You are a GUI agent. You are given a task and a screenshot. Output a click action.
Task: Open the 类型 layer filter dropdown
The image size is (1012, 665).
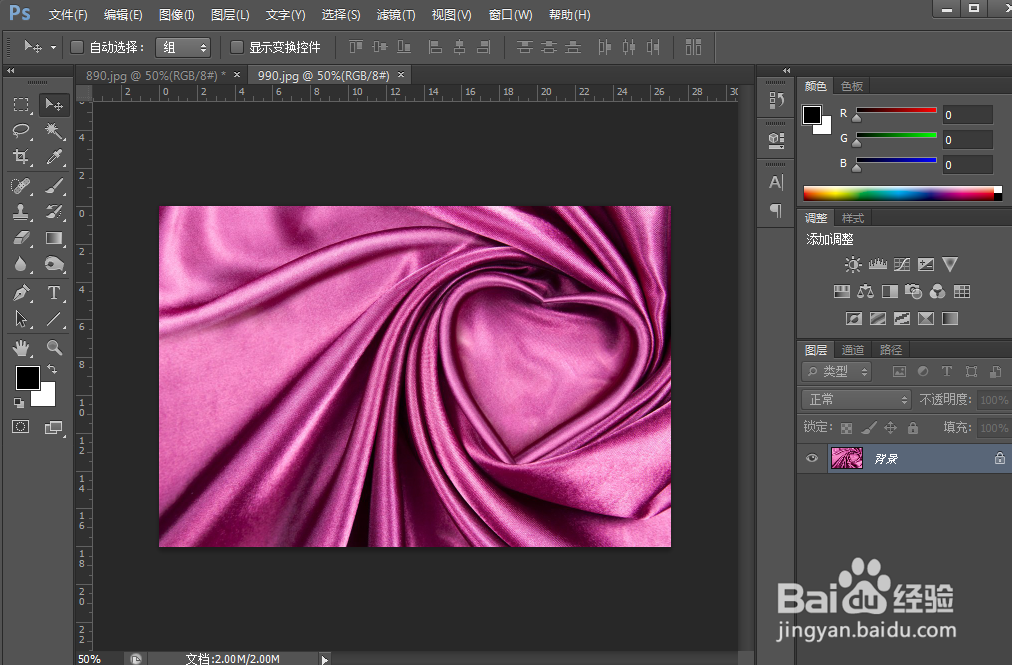coord(836,371)
